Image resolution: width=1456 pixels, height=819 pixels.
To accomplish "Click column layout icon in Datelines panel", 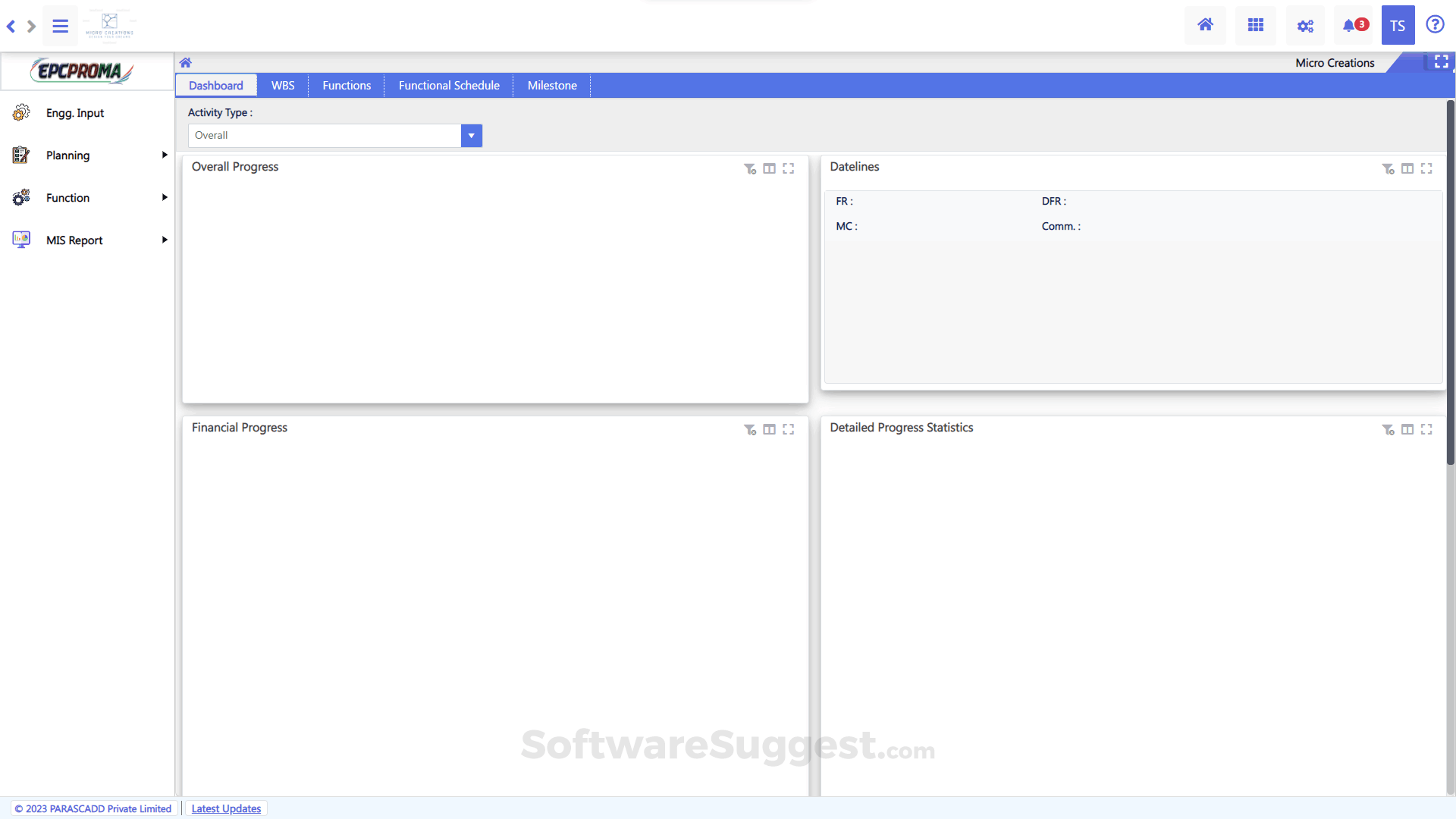I will tap(1407, 168).
